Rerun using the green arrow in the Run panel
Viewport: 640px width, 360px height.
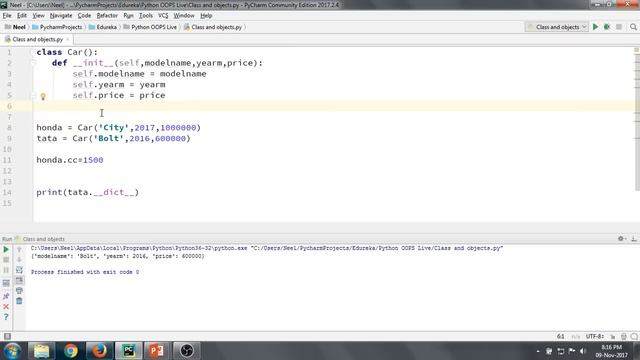tap(6, 249)
